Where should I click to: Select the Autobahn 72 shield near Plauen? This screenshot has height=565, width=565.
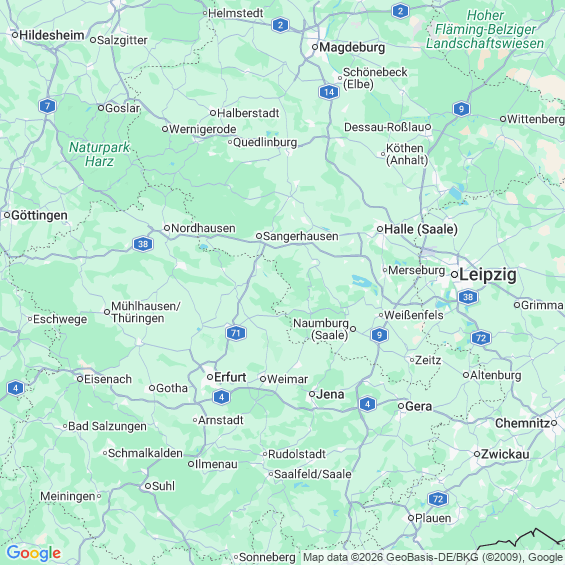click(x=438, y=499)
